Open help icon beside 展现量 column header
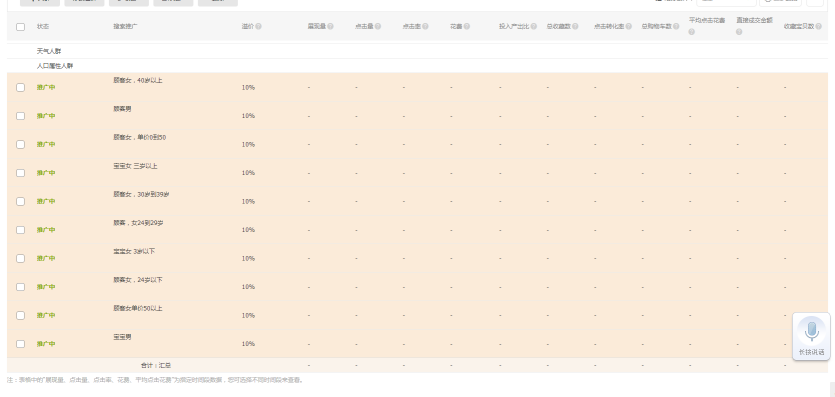 (330, 27)
